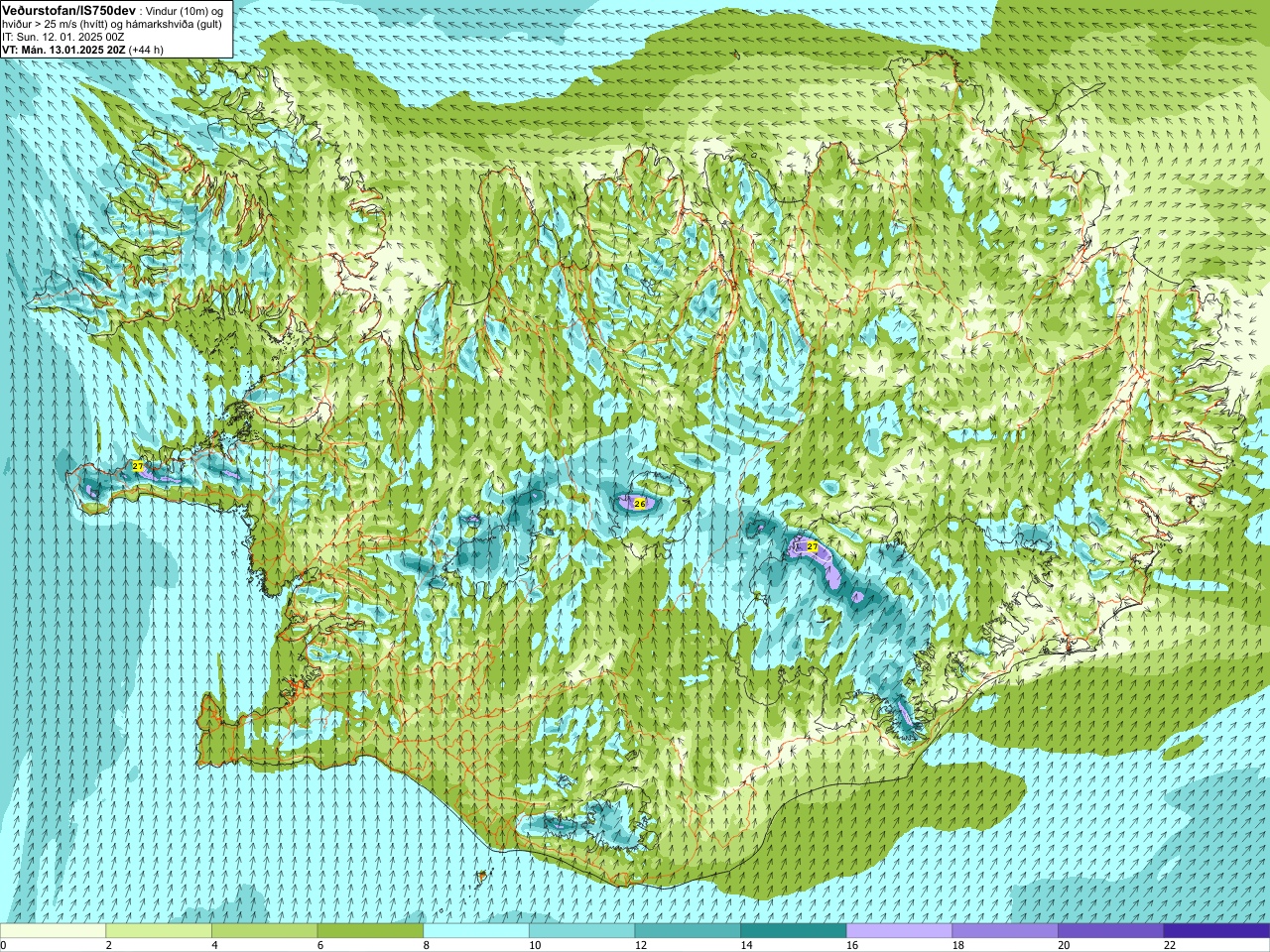Pick the 10–12 m/s turquoise legend swatch
This screenshot has height=952, width=1270.
(x=581, y=931)
